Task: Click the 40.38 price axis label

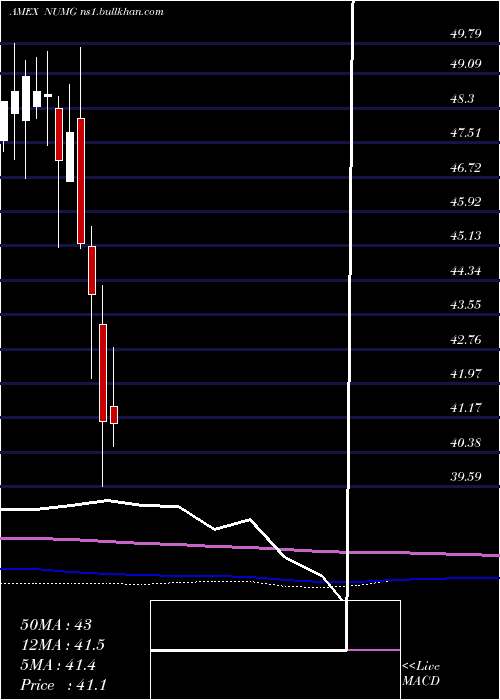Action: 466,443
